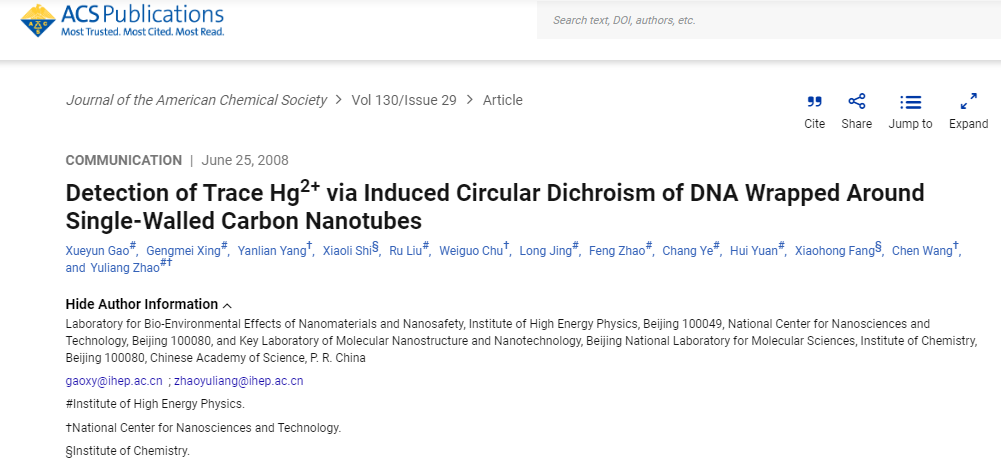Open author Chen Wang link
This screenshot has height=467, width=1001.
pos(922,251)
